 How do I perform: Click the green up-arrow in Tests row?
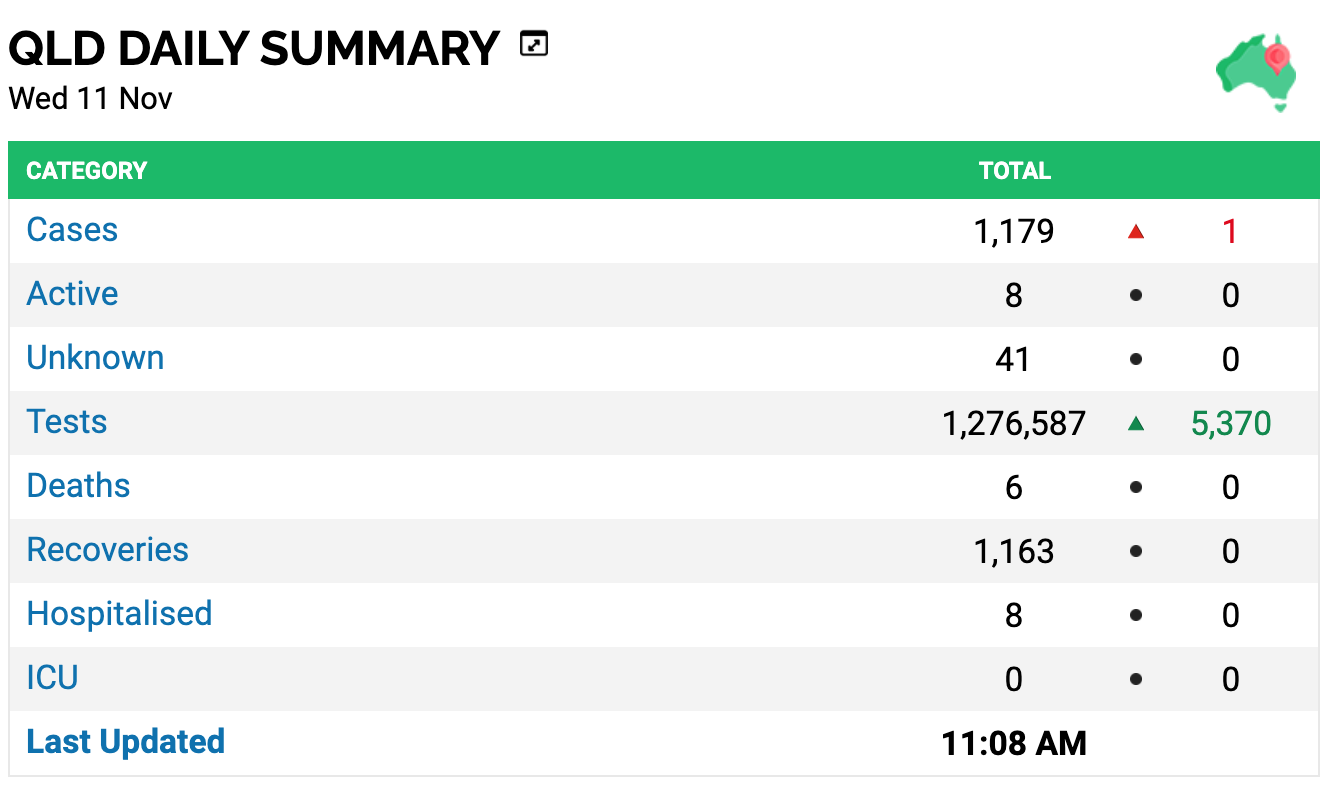(1135, 424)
